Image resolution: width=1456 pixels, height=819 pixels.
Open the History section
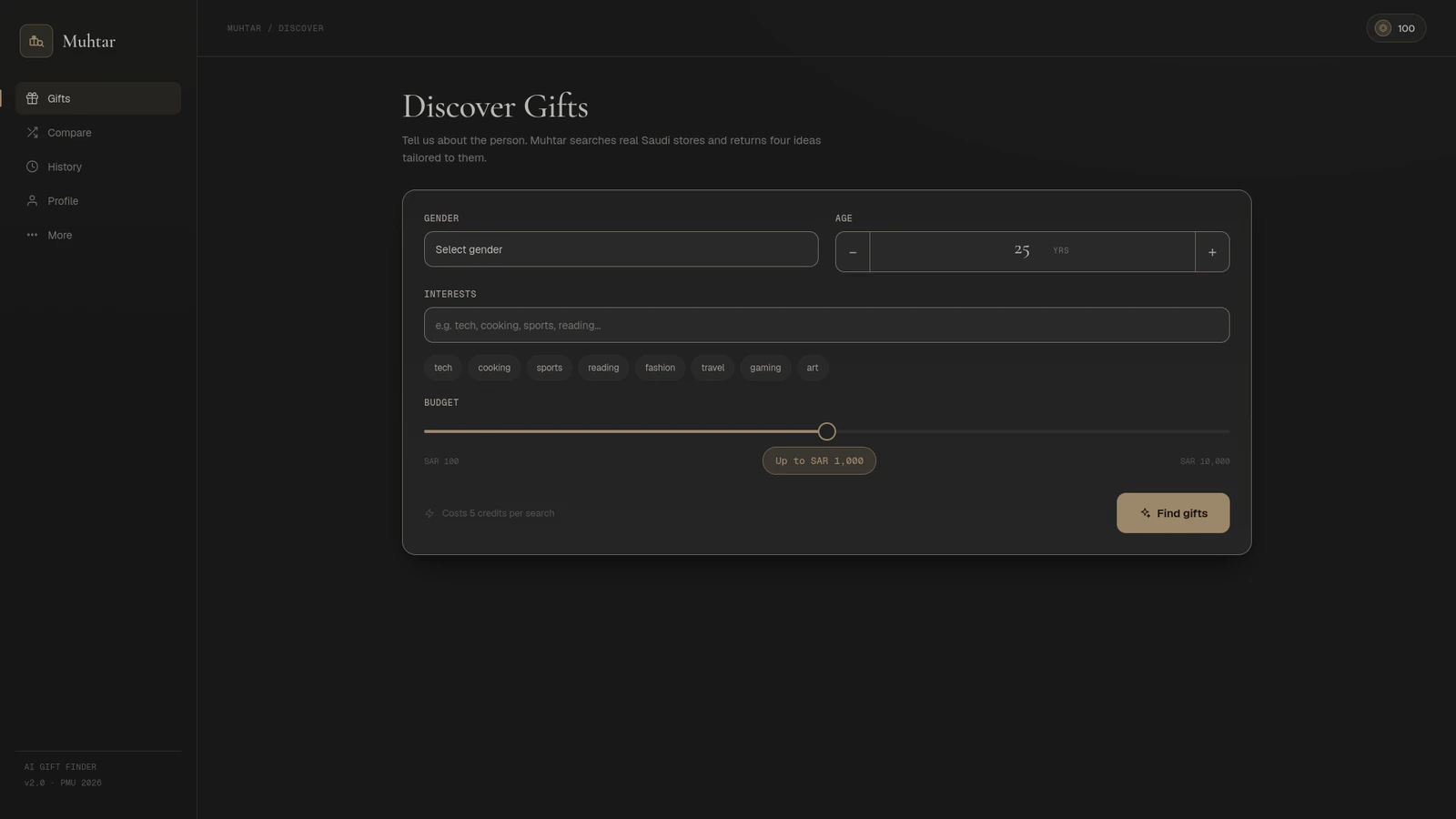tap(98, 167)
